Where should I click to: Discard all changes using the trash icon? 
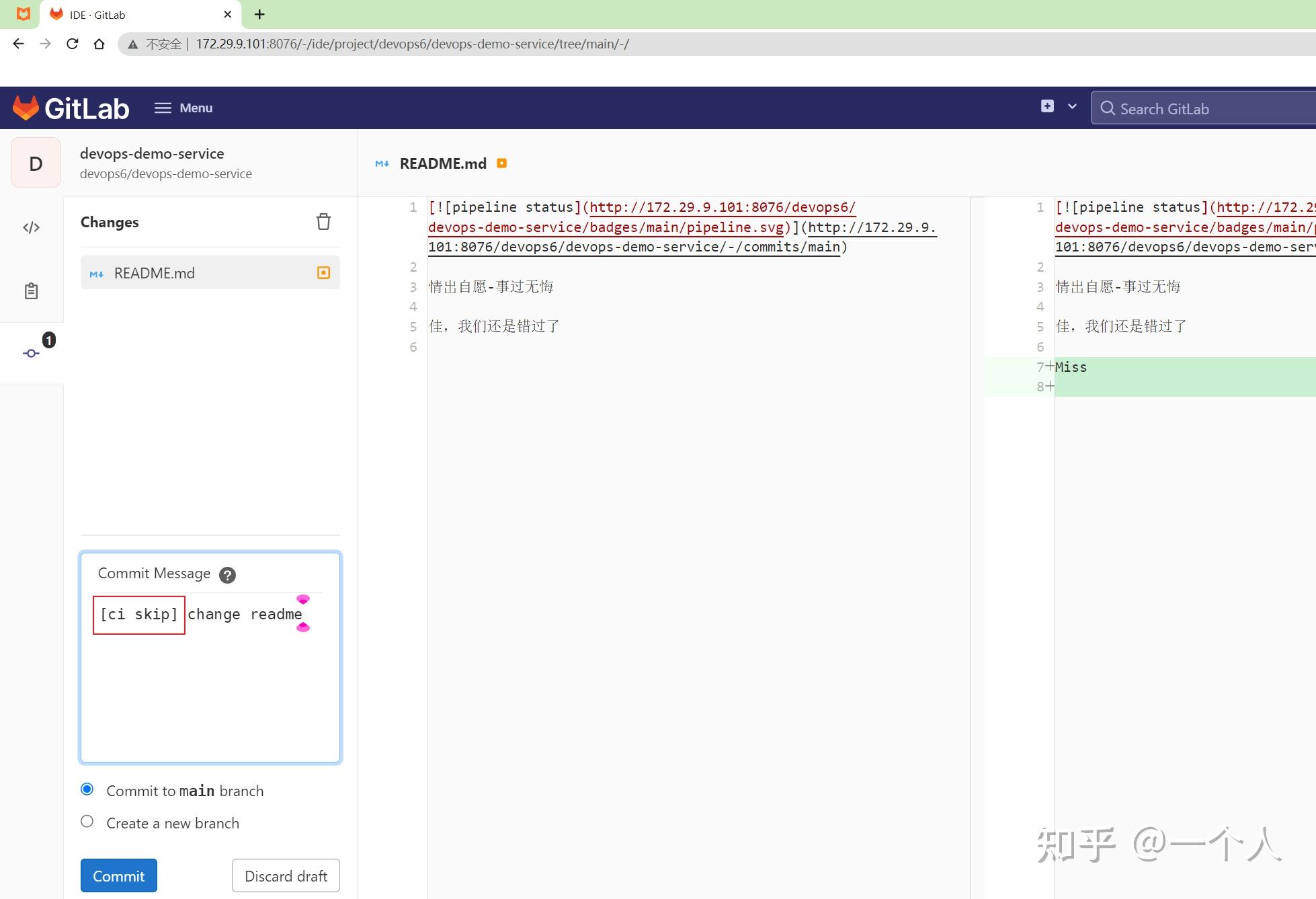pyautogui.click(x=323, y=221)
